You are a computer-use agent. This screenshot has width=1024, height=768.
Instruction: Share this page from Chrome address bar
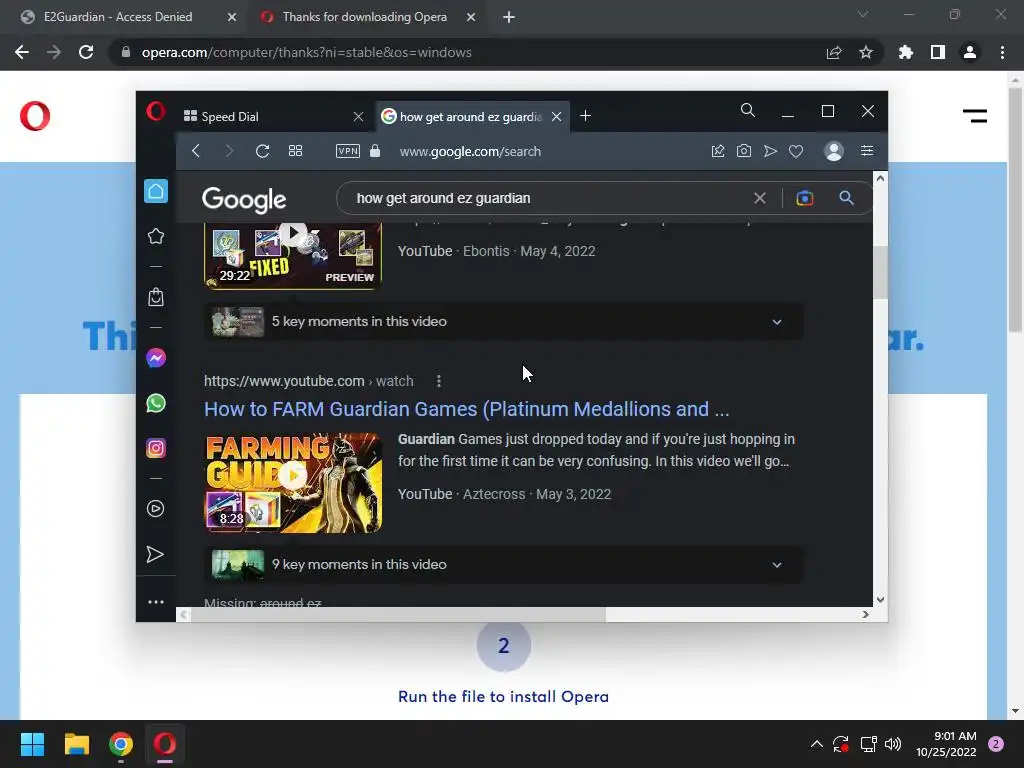pyautogui.click(x=834, y=52)
